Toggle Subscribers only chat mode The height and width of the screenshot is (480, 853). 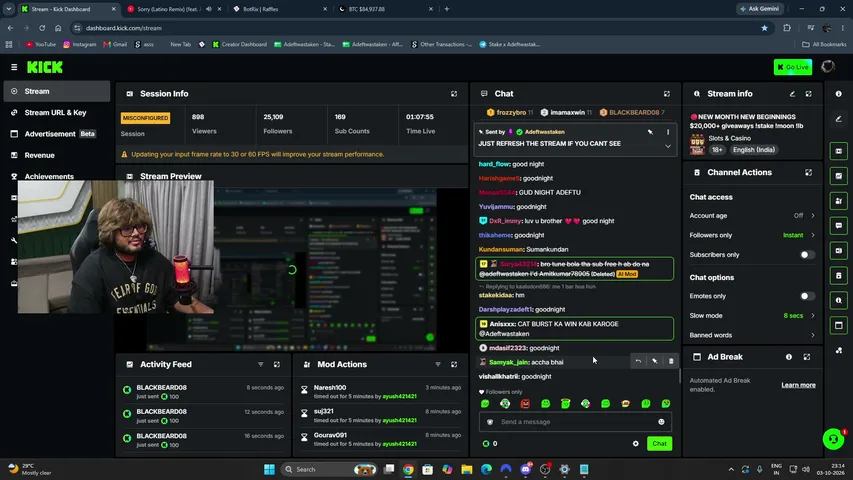coord(807,255)
